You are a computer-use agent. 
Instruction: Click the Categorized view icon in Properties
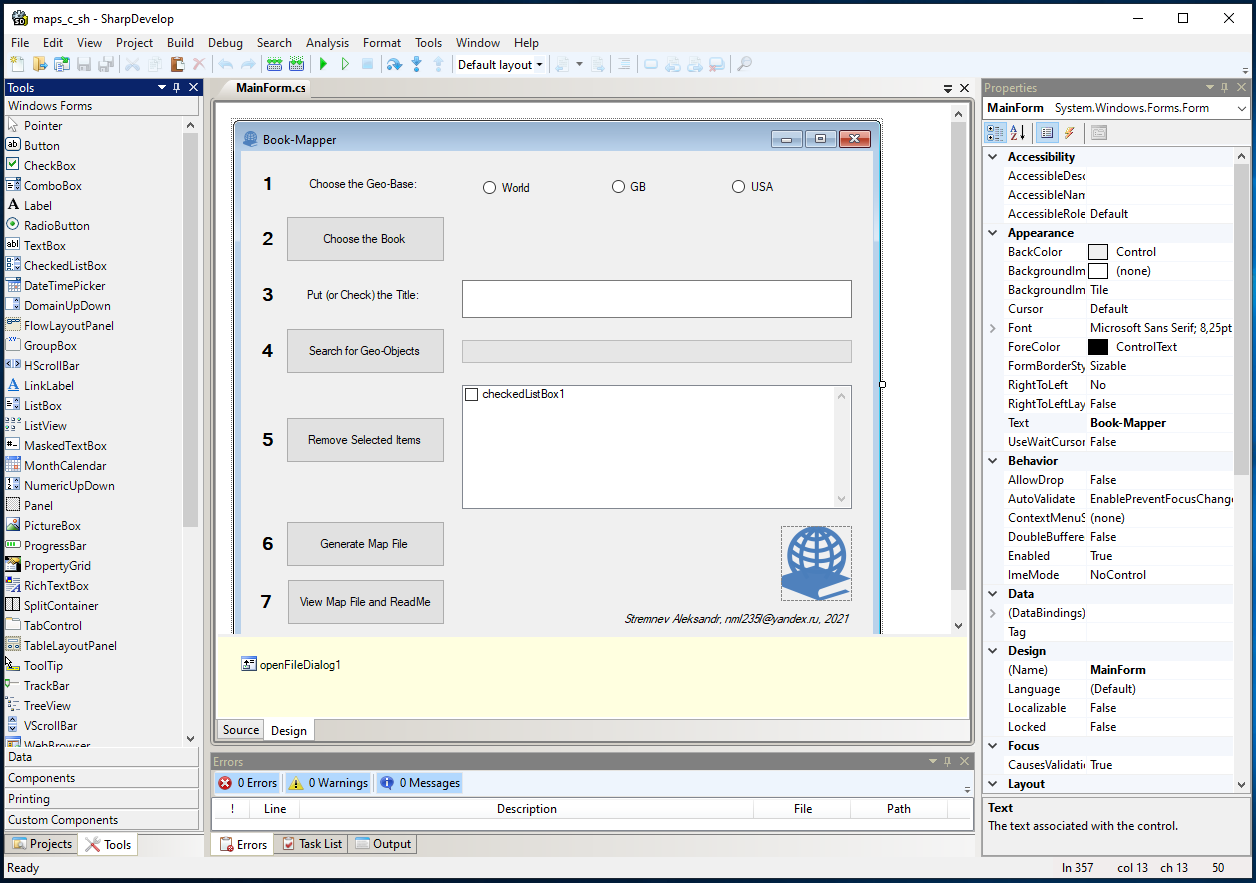(x=995, y=132)
